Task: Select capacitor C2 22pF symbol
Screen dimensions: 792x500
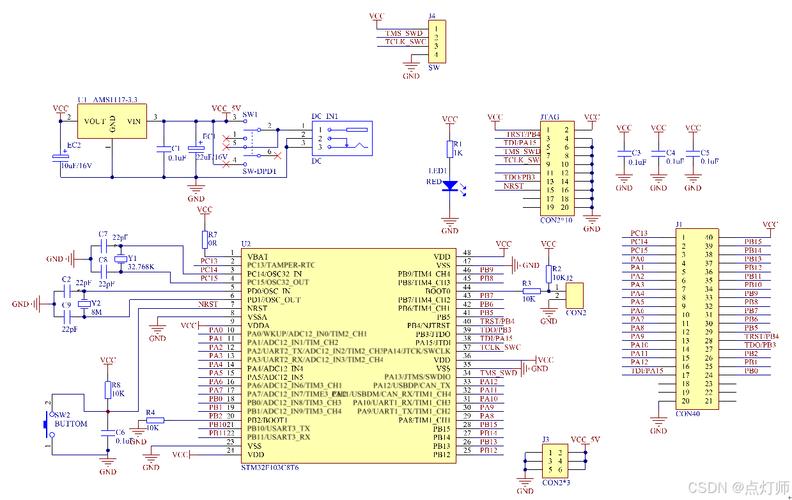Action: pyautogui.click(x=68, y=291)
